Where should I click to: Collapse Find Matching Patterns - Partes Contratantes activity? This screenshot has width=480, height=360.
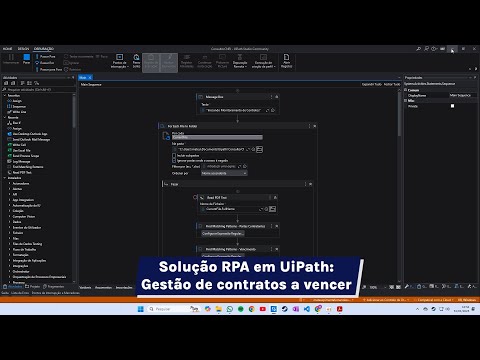[276, 226]
